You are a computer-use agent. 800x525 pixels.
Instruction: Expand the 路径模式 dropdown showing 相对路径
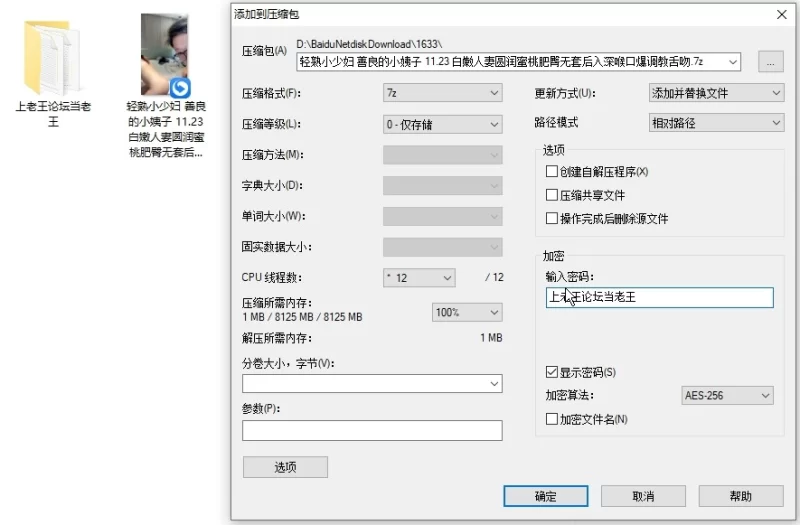pos(716,123)
